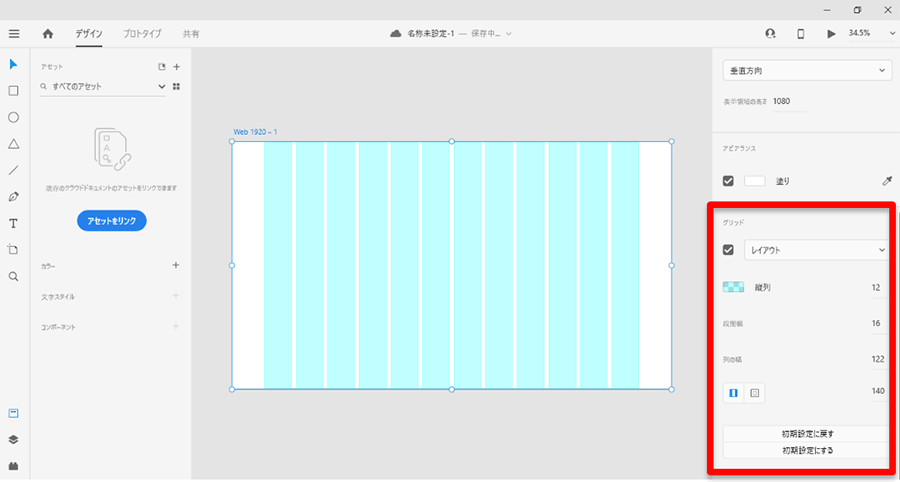The image size is (900, 482).
Task: Select the Rectangle tool
Action: tap(14, 91)
